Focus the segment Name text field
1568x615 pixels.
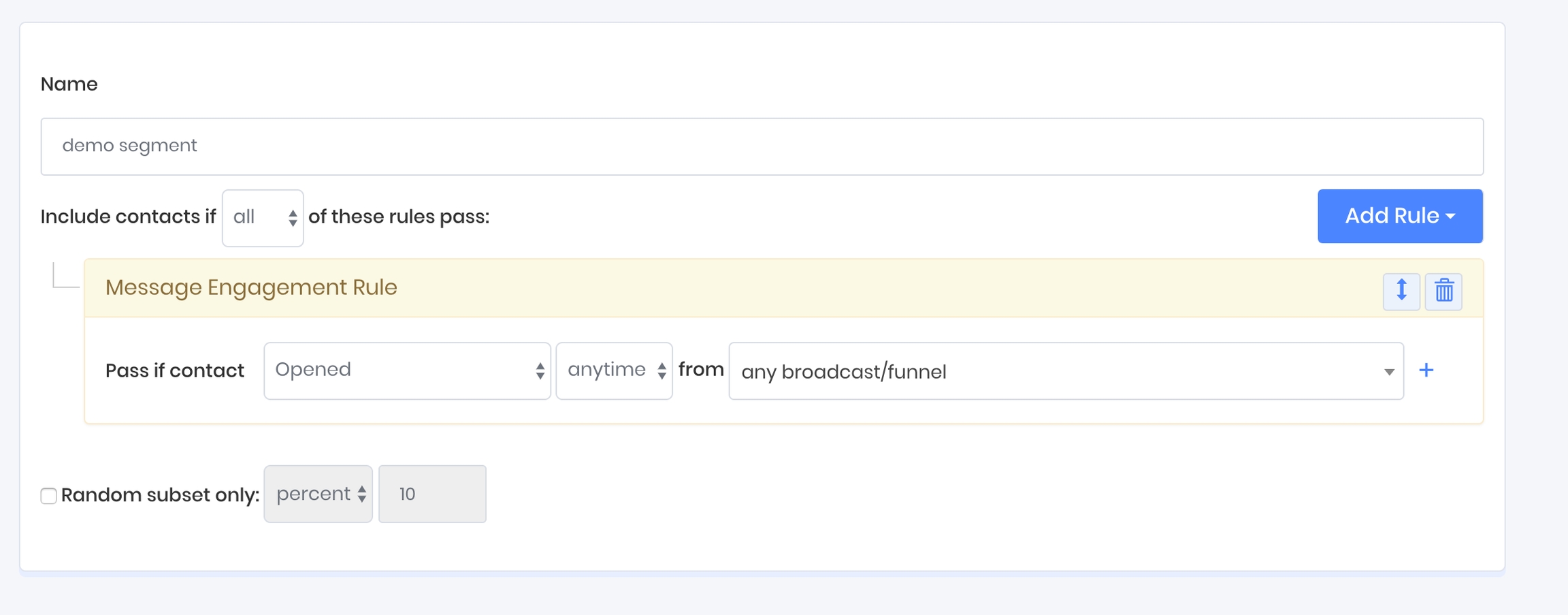(x=762, y=146)
